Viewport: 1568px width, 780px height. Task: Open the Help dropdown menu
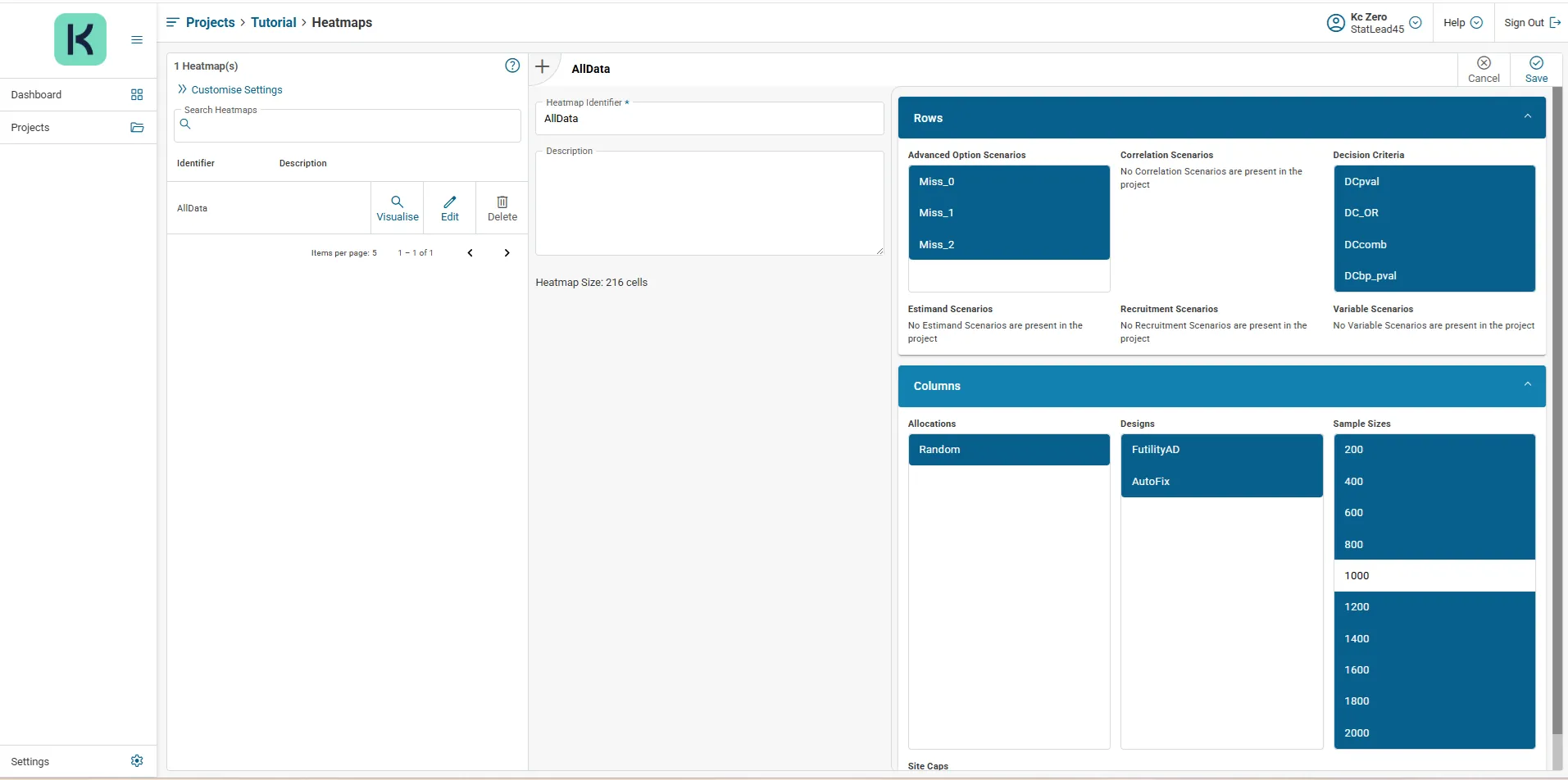coord(1462,23)
